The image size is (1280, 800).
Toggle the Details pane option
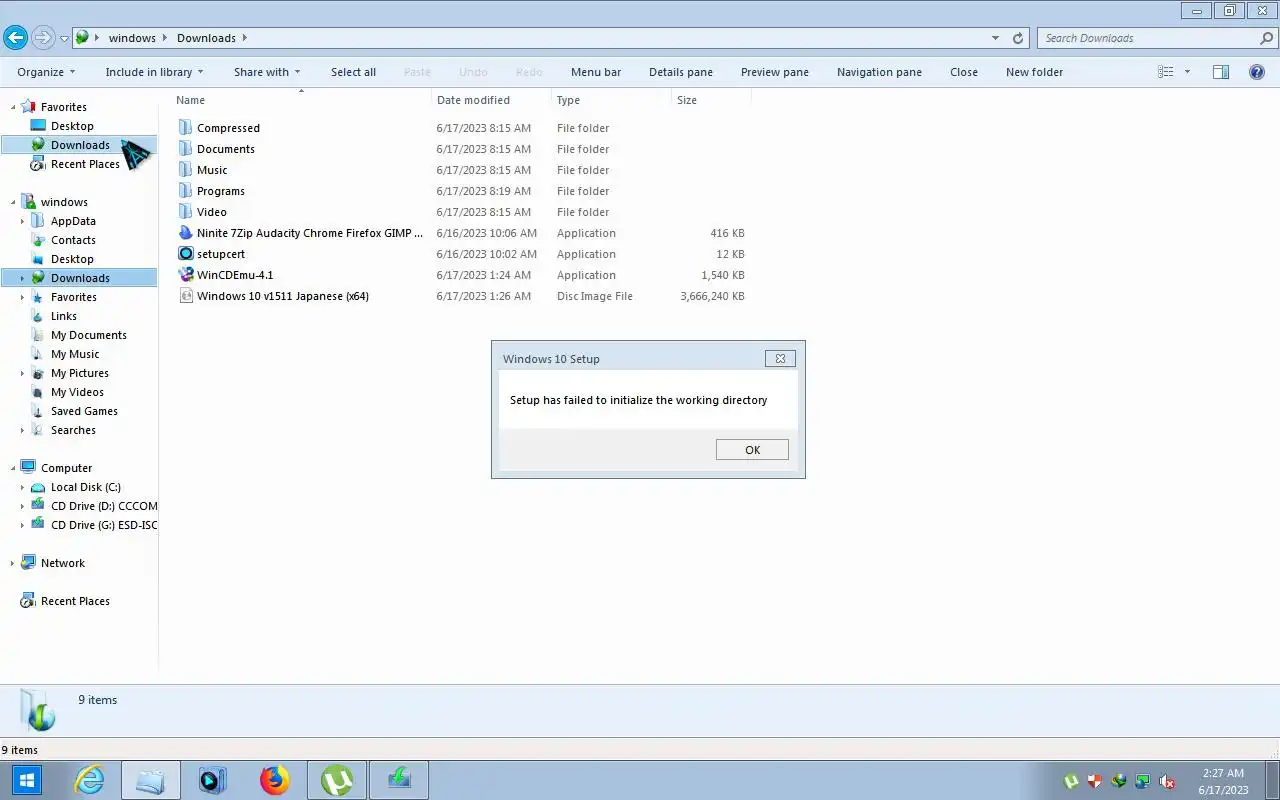[x=681, y=72]
